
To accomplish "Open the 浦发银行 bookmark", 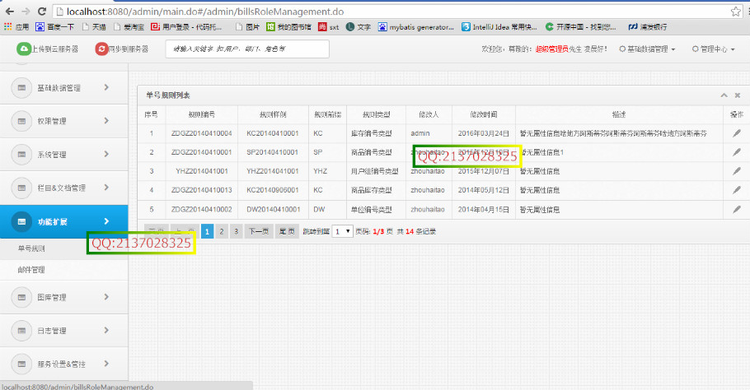I will (x=648, y=27).
